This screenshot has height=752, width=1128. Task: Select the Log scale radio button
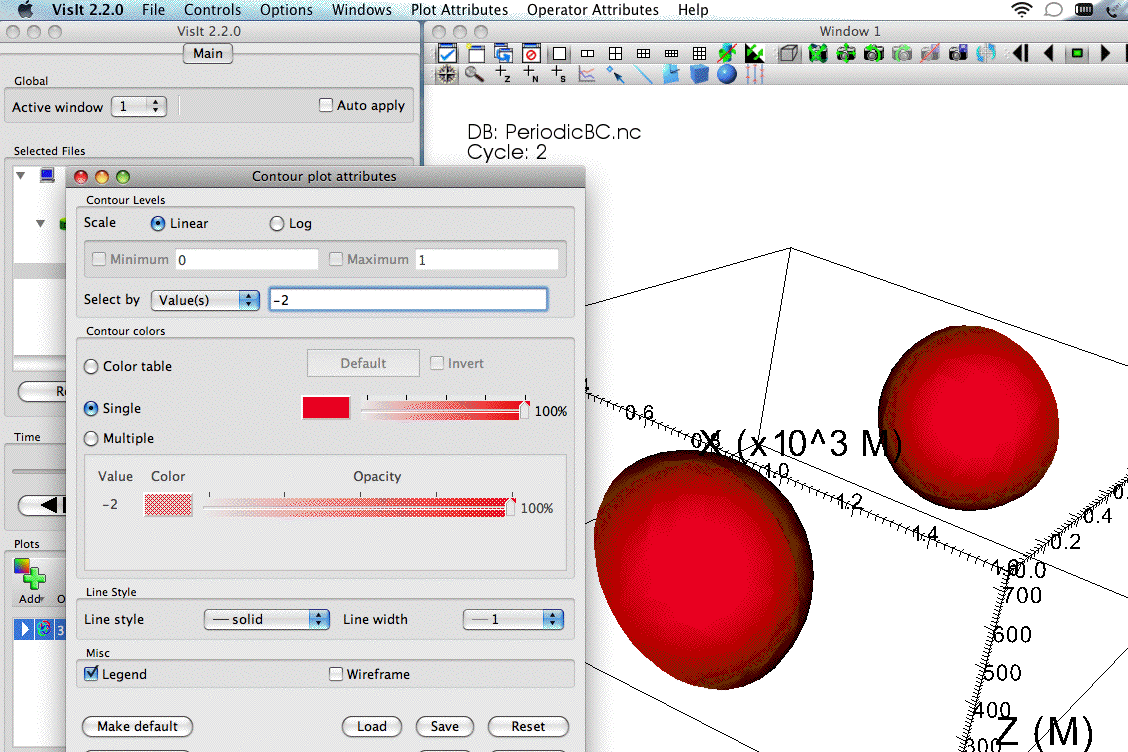pyautogui.click(x=277, y=224)
